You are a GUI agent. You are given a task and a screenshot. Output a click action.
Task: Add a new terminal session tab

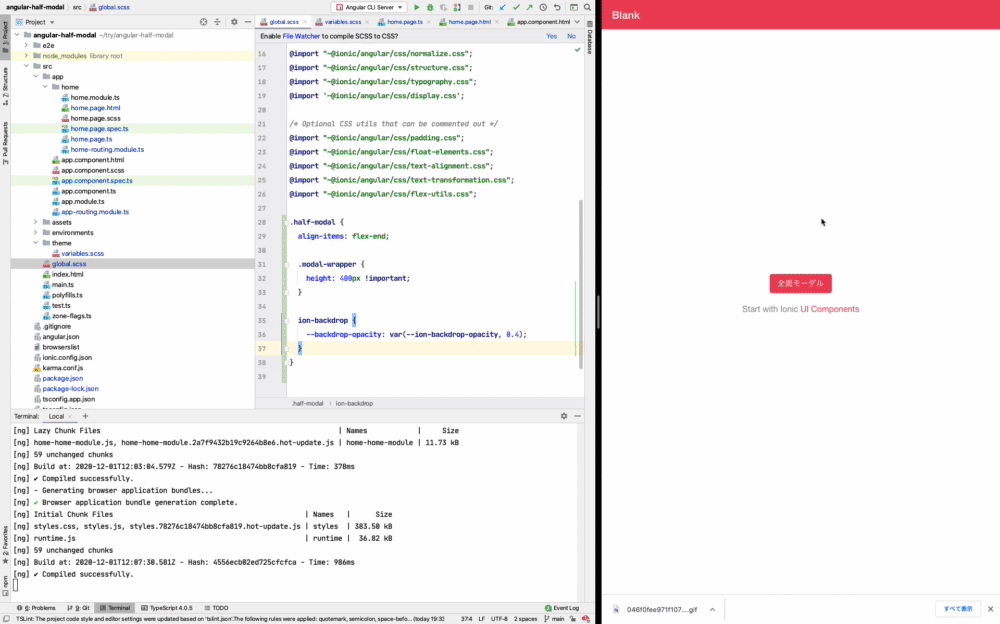pyautogui.click(x=85, y=416)
